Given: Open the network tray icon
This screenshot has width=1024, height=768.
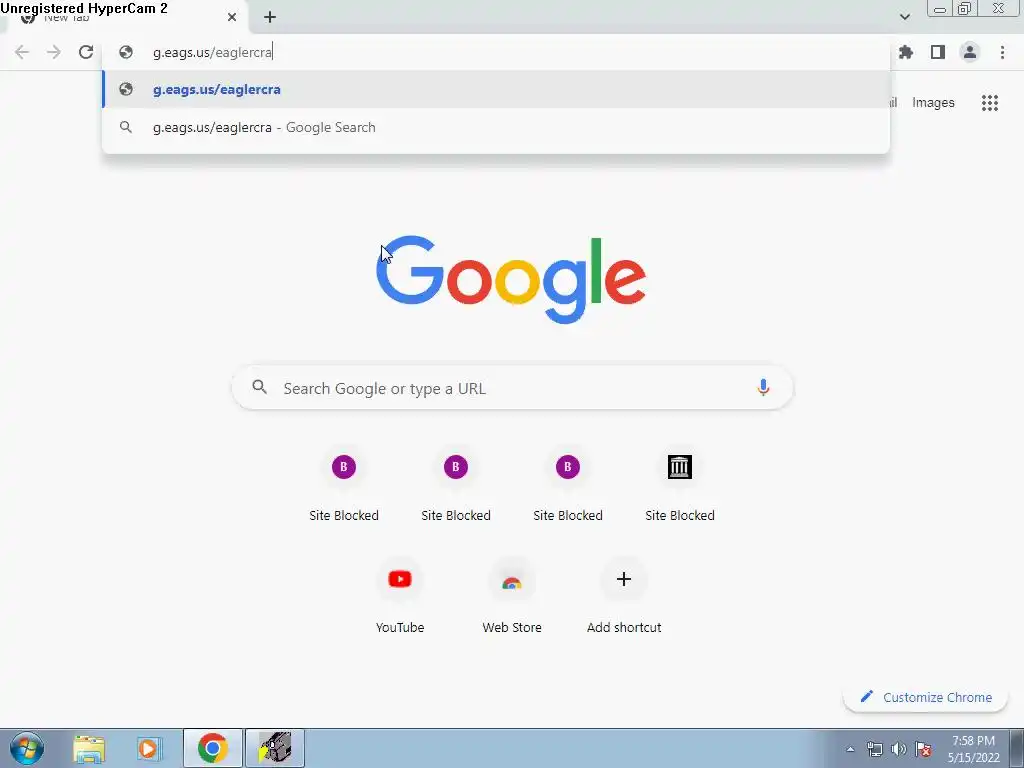Looking at the screenshot, I should 874,749.
